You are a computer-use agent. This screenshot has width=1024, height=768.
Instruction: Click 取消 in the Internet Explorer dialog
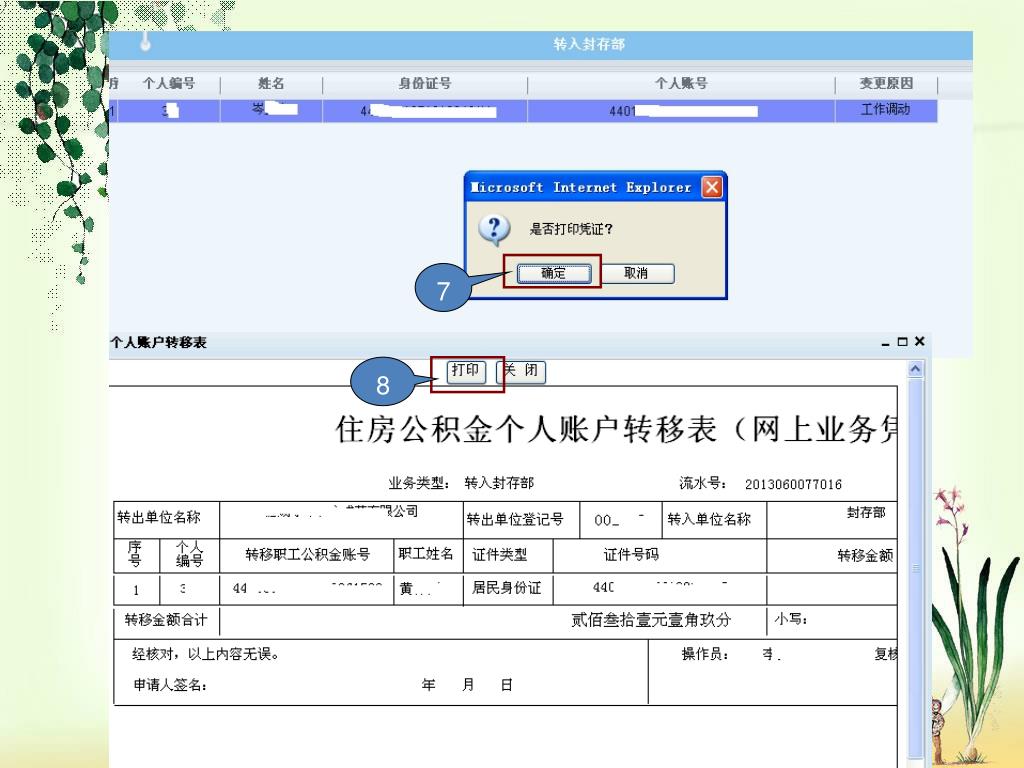tap(636, 273)
